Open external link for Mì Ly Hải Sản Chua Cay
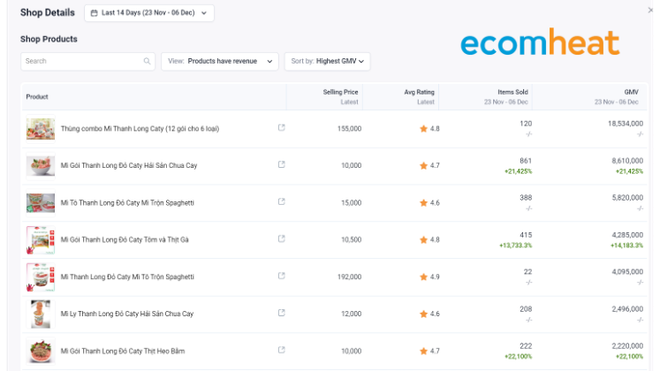The width and height of the screenshot is (660, 371). coord(282,313)
